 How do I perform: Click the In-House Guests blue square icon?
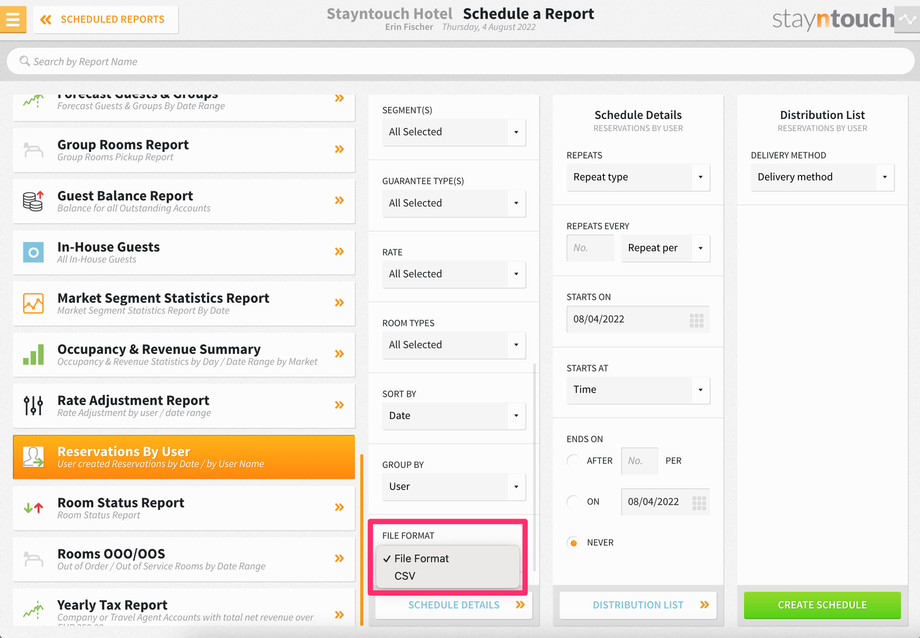33,252
